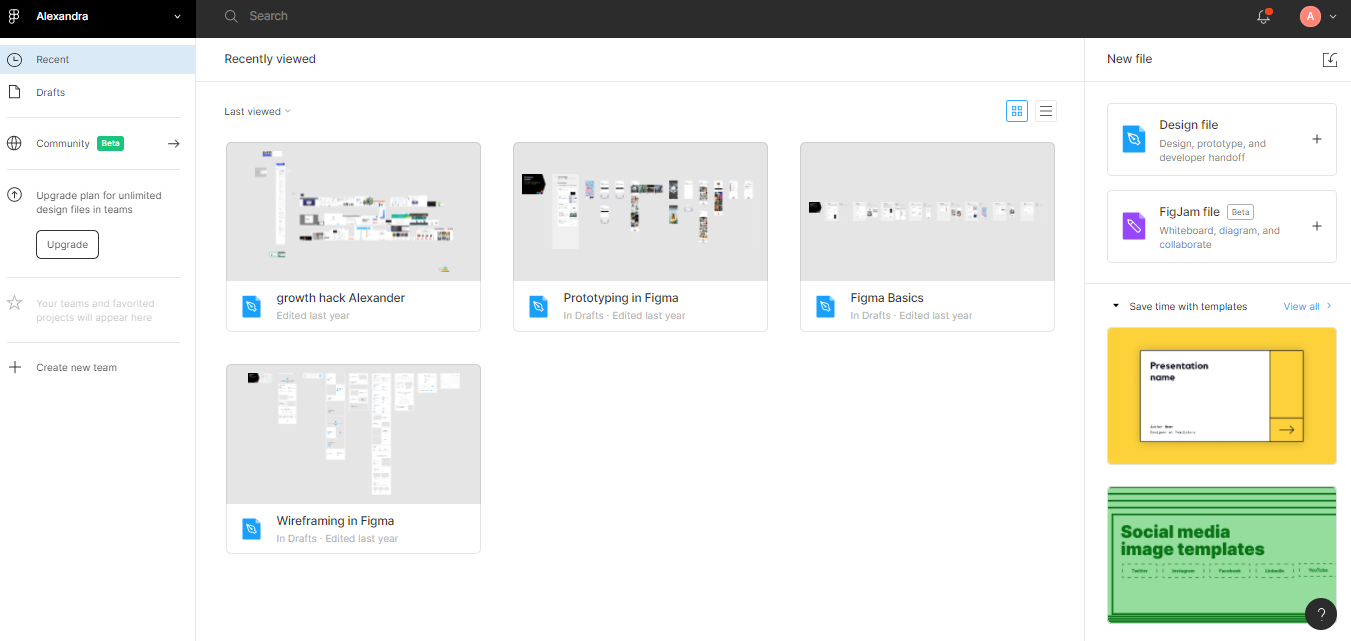The width and height of the screenshot is (1351, 641).
Task: Click the Figma logo icon
Action: coord(14,16)
